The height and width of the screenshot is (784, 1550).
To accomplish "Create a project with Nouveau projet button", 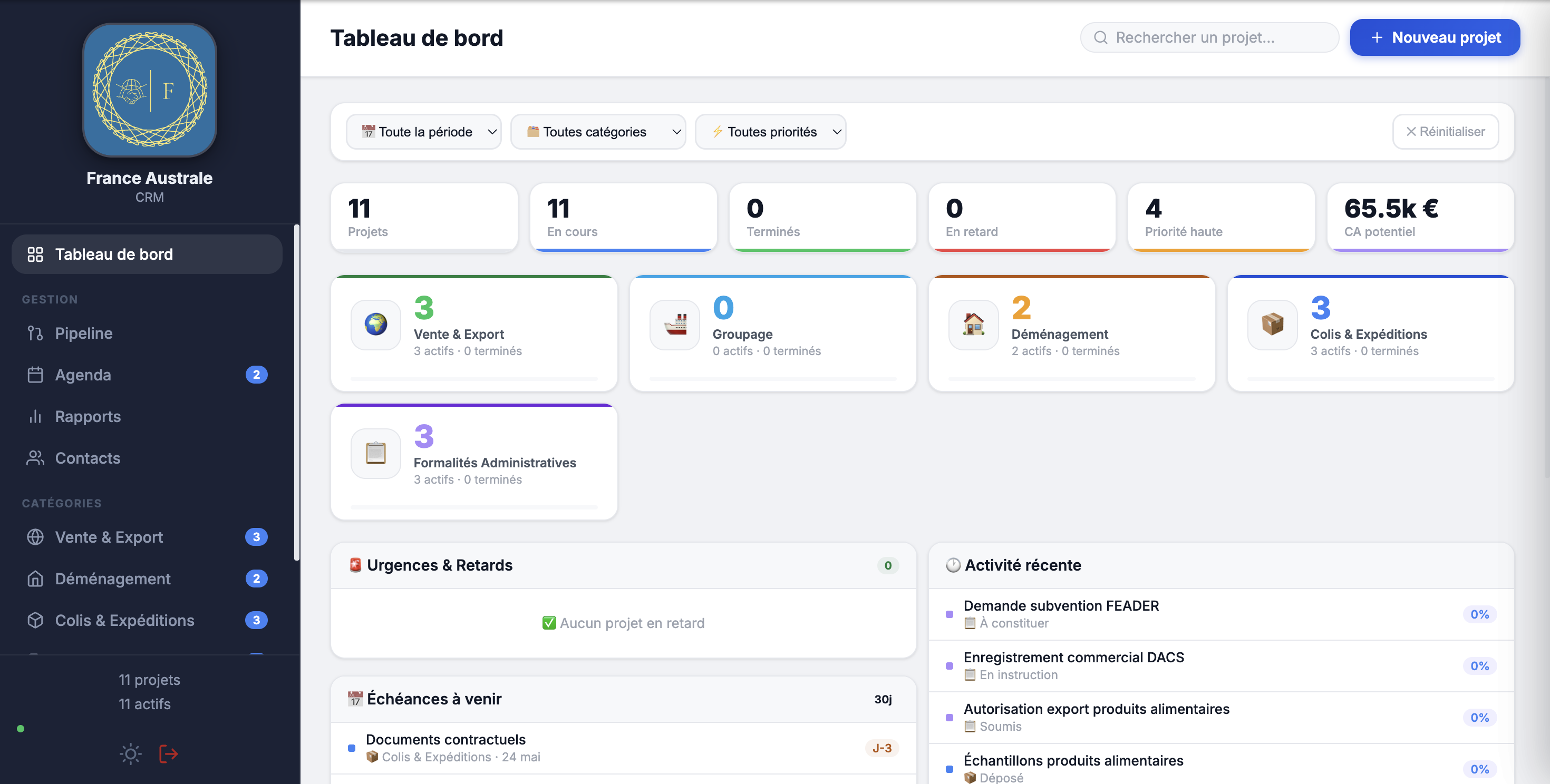I will [x=1435, y=37].
